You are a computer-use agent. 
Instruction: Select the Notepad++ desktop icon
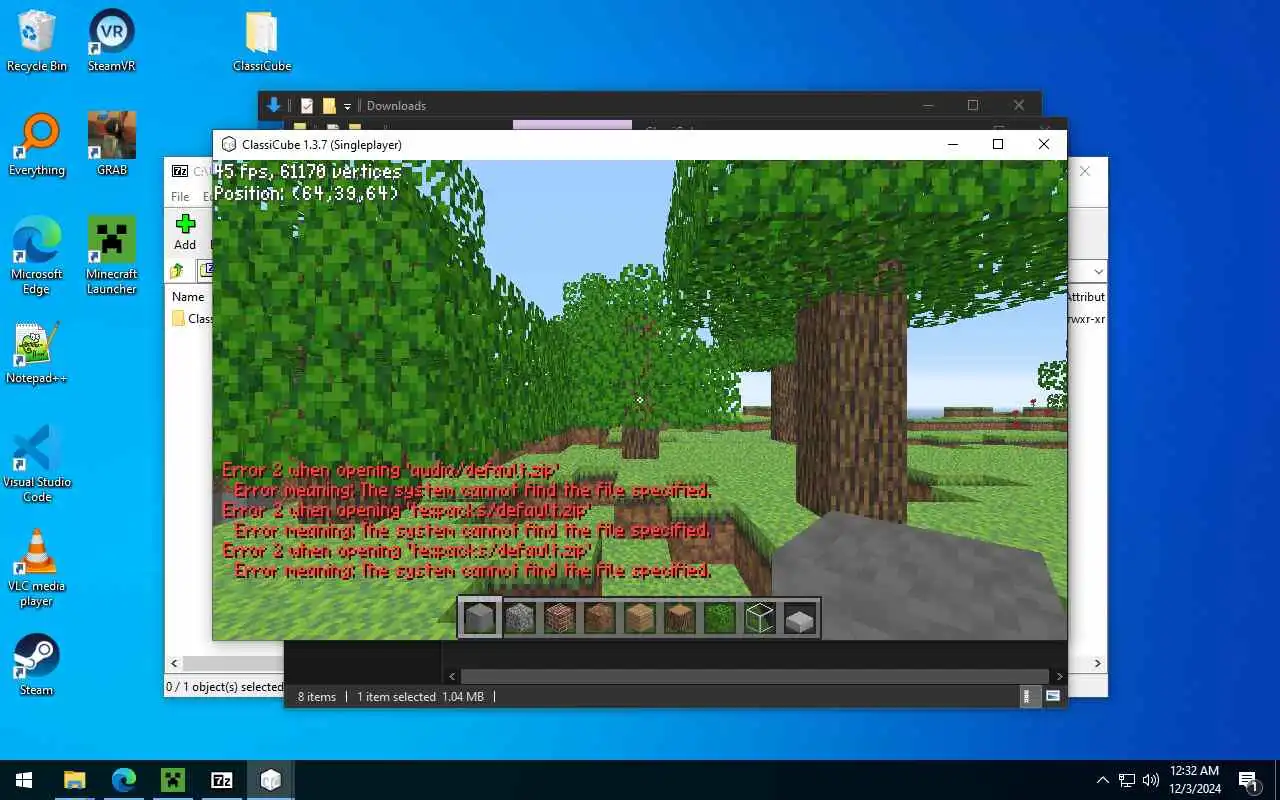[37, 353]
